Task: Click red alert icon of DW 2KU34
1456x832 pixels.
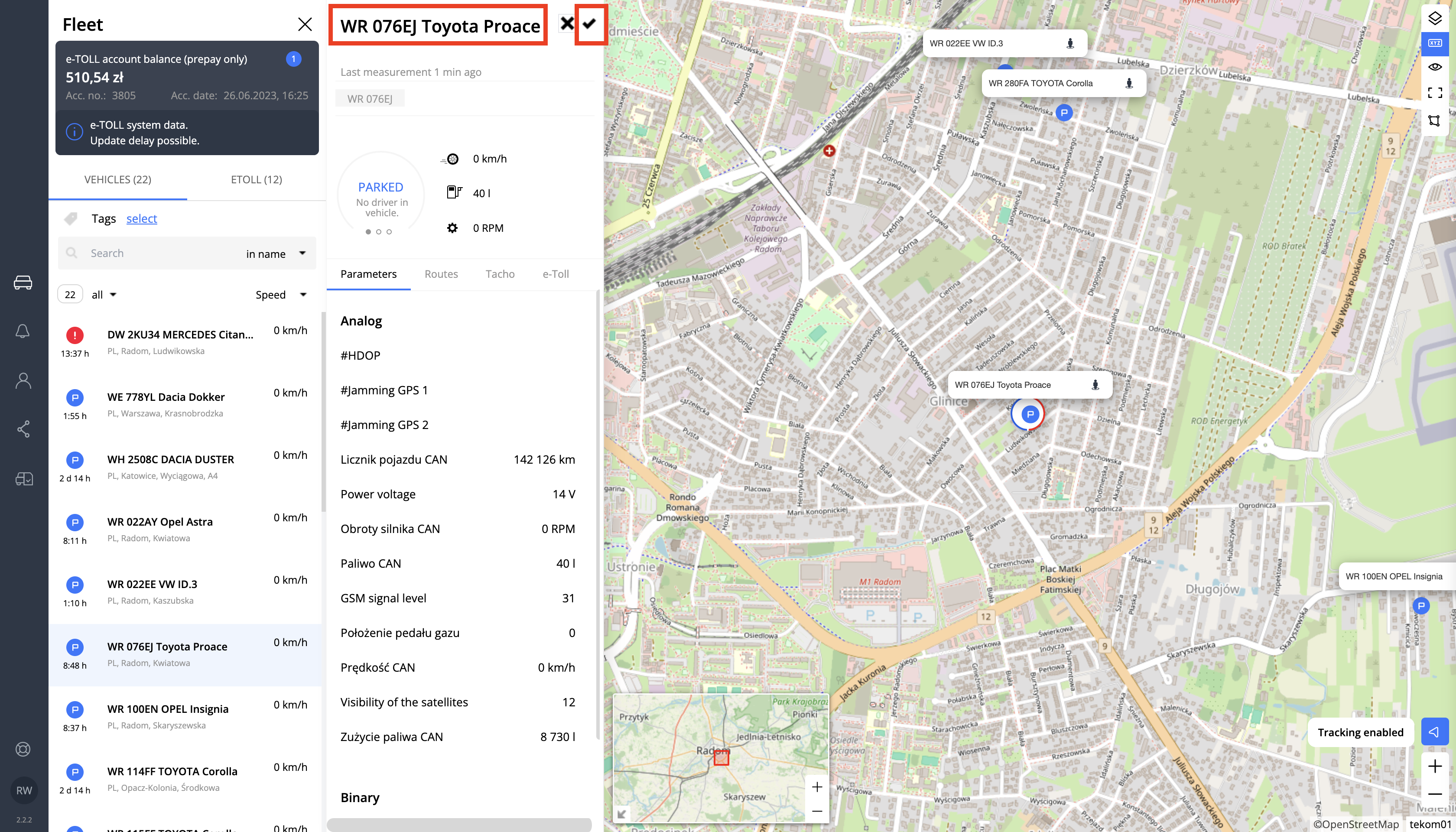Action: coord(75,335)
